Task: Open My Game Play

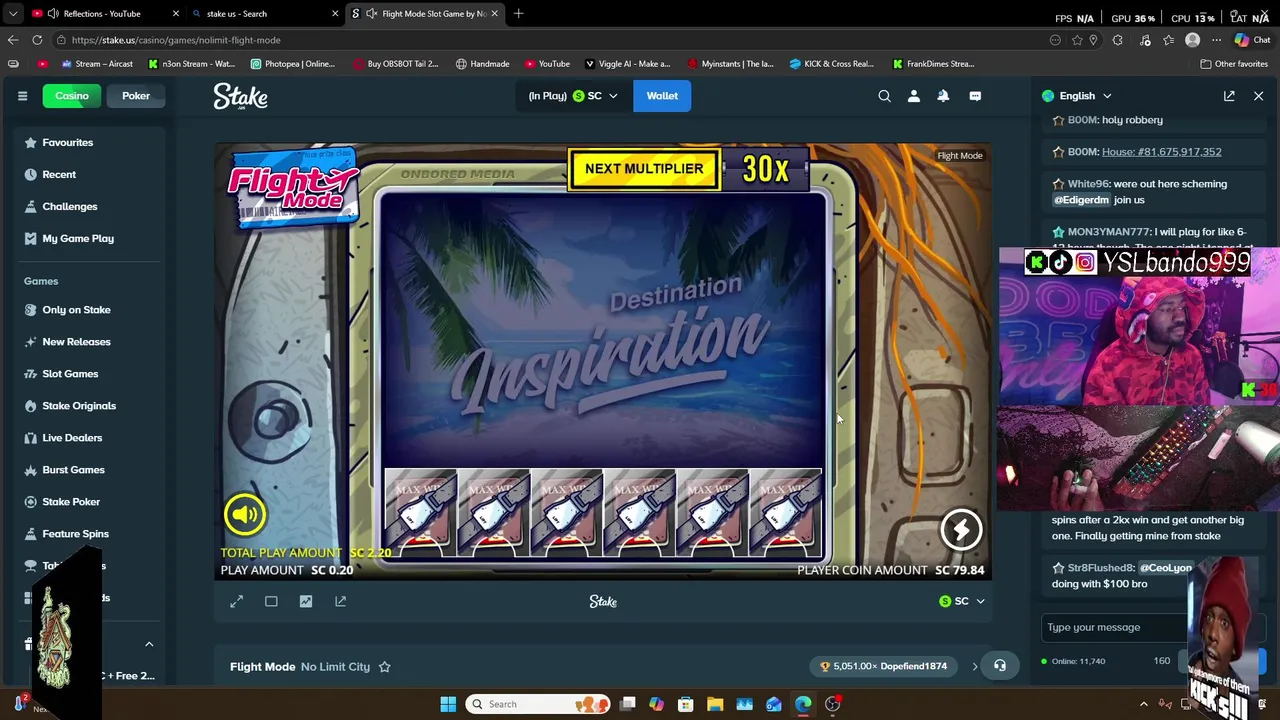Action: 78,238
